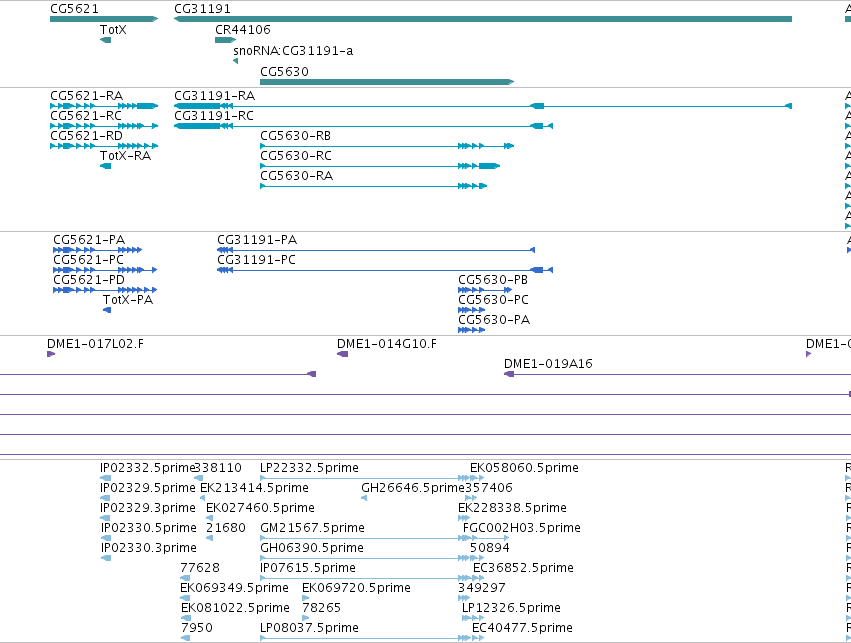Click the CG5621-RC transcript label

86,116
